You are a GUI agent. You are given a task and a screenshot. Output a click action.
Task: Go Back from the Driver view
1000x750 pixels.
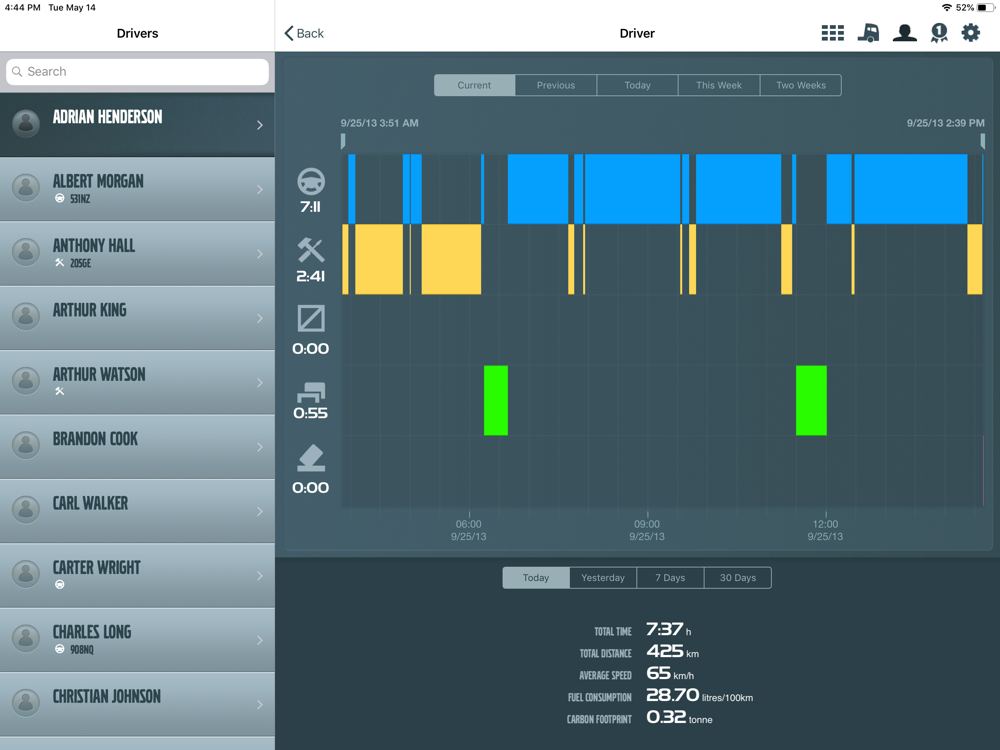(304, 33)
